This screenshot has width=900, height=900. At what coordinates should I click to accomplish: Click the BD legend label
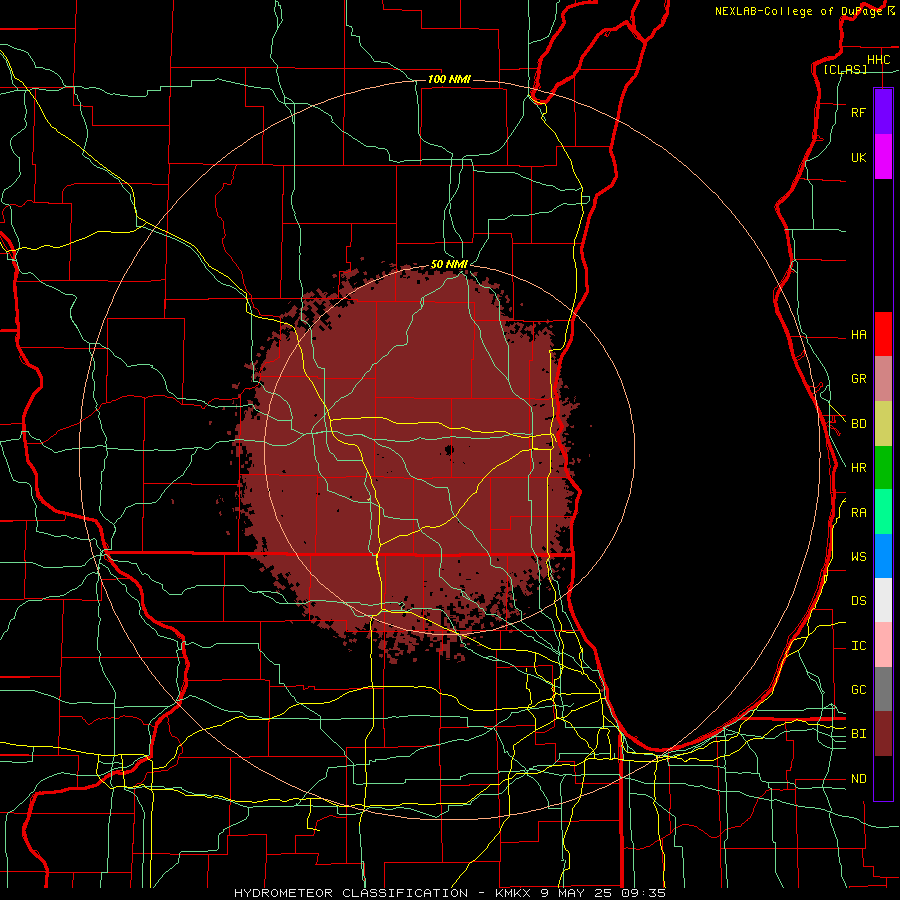pyautogui.click(x=858, y=424)
